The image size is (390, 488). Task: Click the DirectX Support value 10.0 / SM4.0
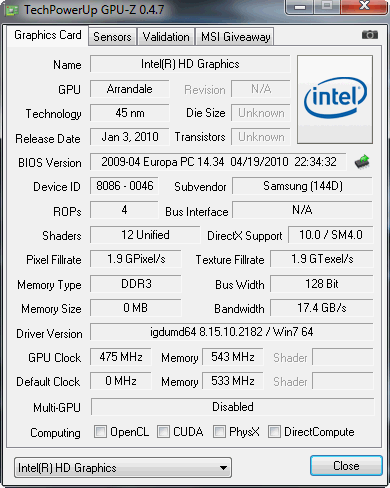tap(330, 235)
